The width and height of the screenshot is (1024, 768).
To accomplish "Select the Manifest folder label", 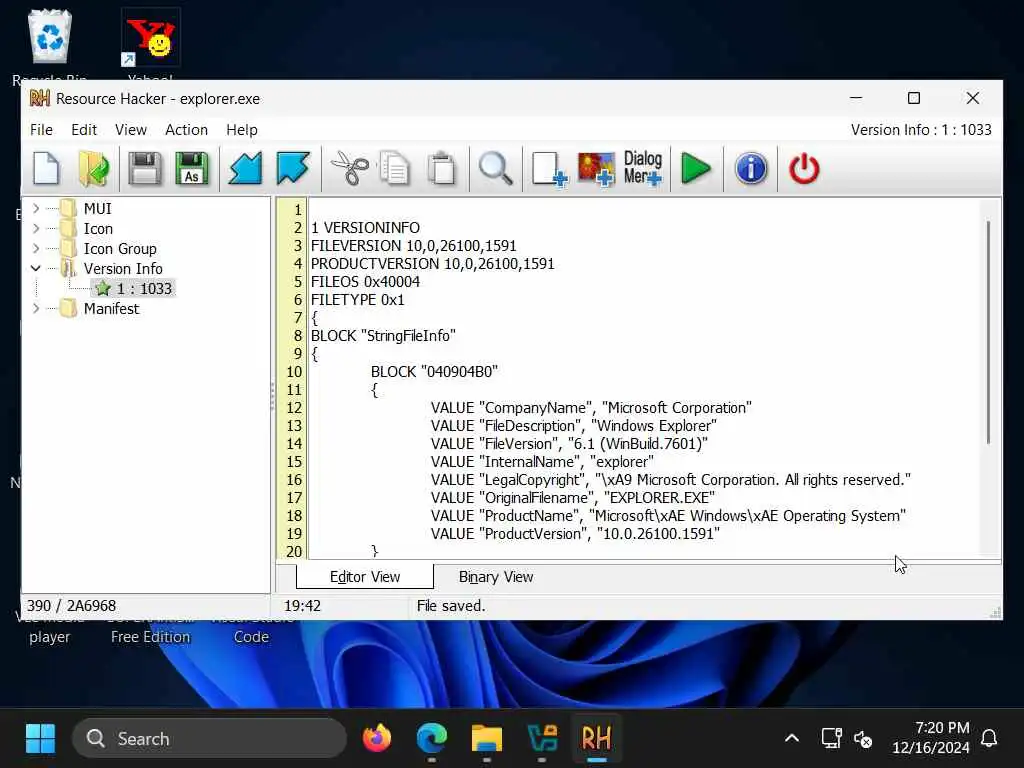I will point(111,308).
